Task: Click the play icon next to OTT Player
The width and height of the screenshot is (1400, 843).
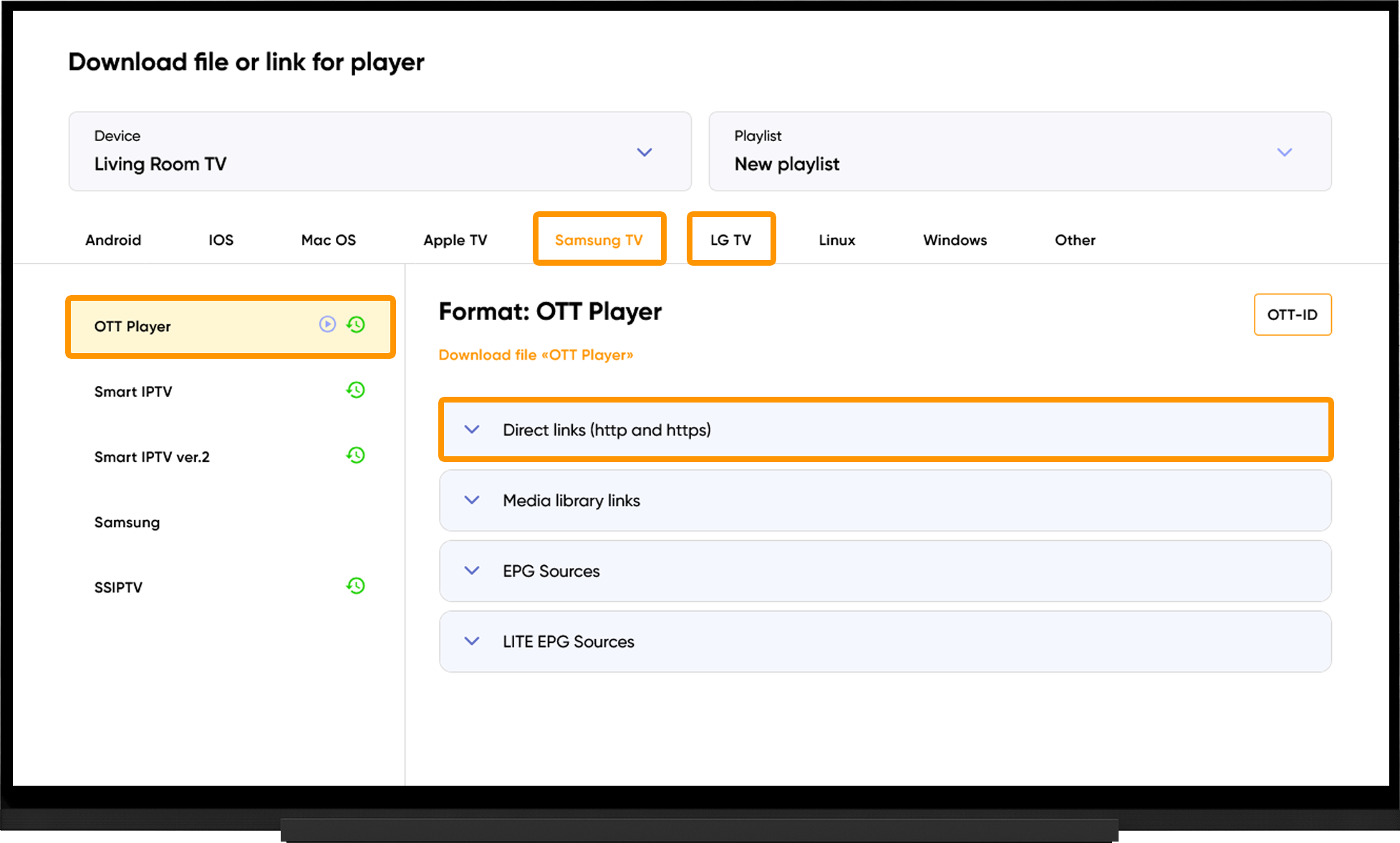Action: [x=327, y=324]
